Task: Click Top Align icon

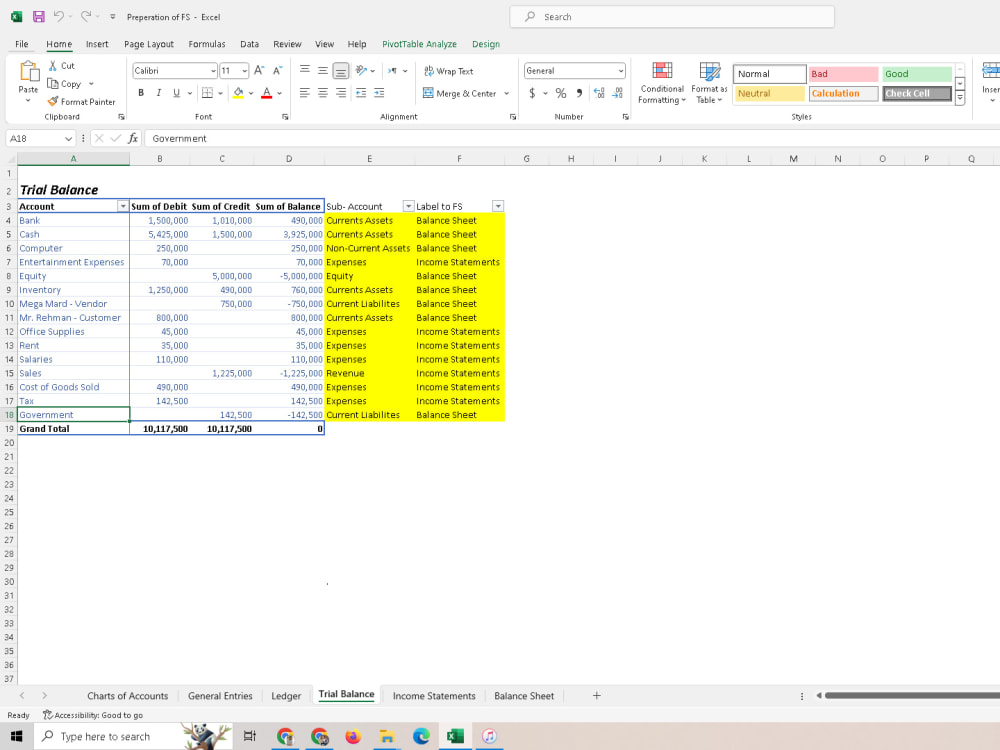Action: [x=305, y=71]
